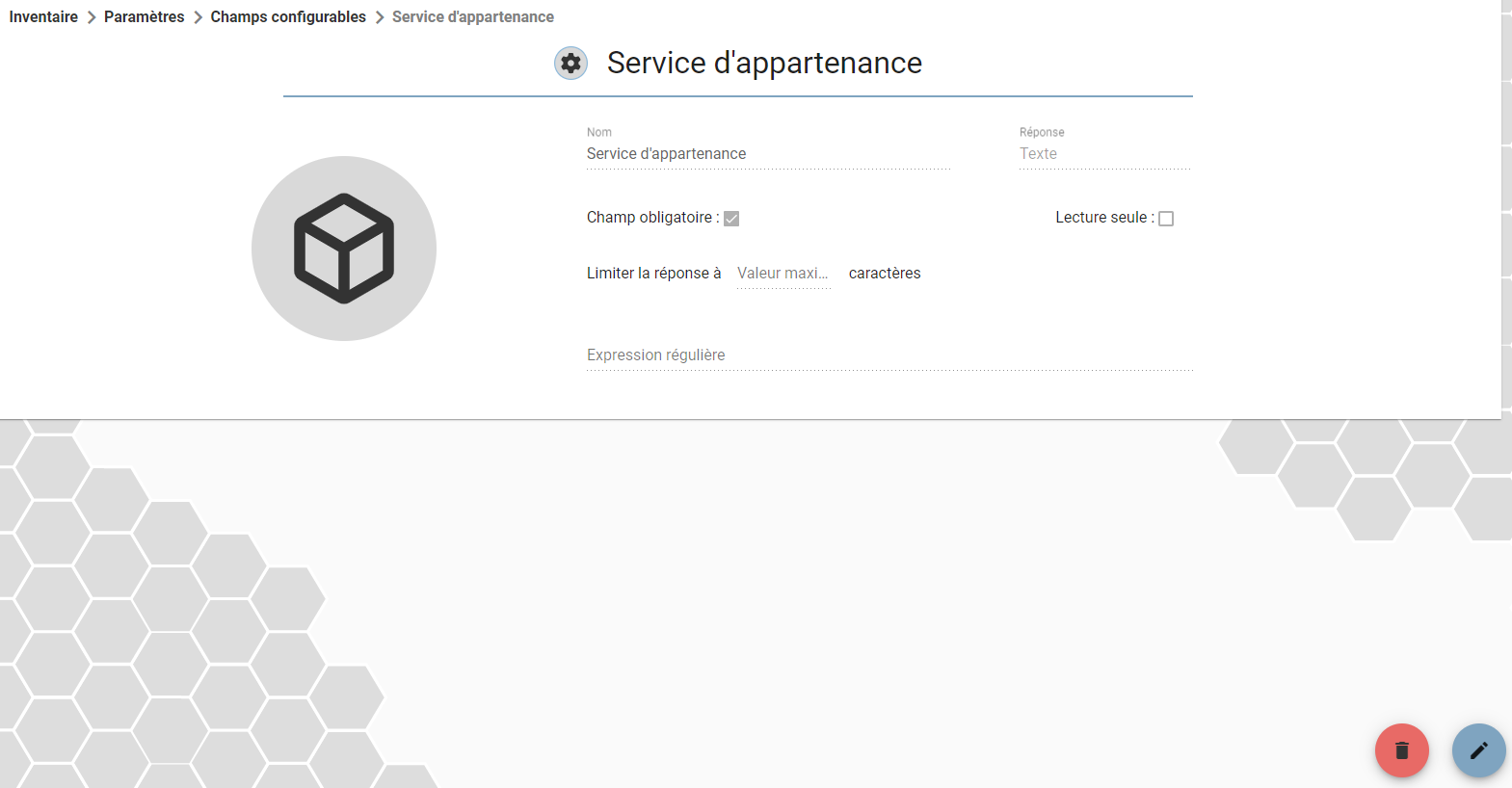Click the Champ obligatoire label text
1512x788 pixels.
[652, 218]
